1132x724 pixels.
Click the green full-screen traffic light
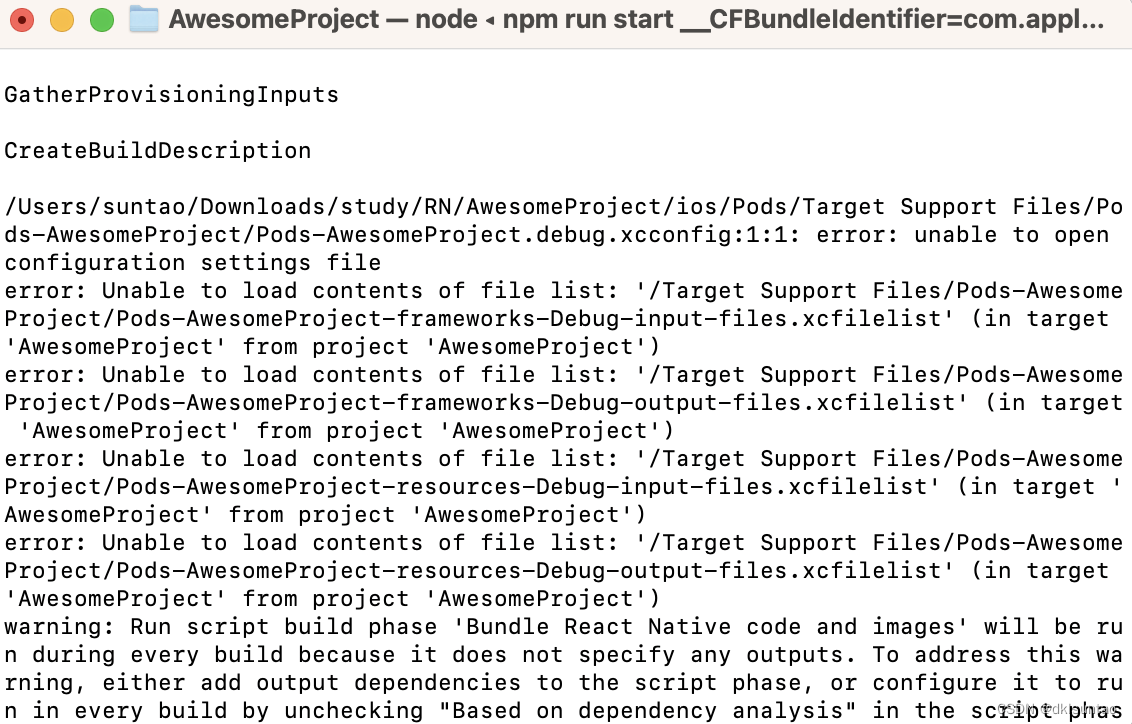pos(100,19)
